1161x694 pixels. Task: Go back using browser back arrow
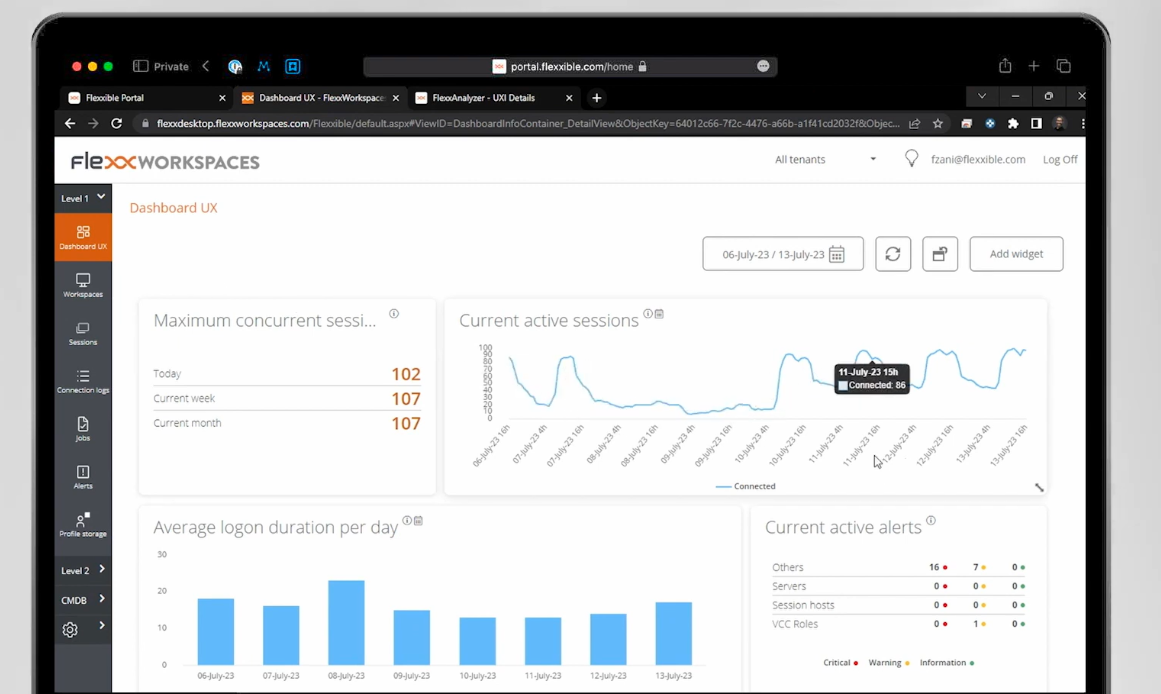[70, 124]
